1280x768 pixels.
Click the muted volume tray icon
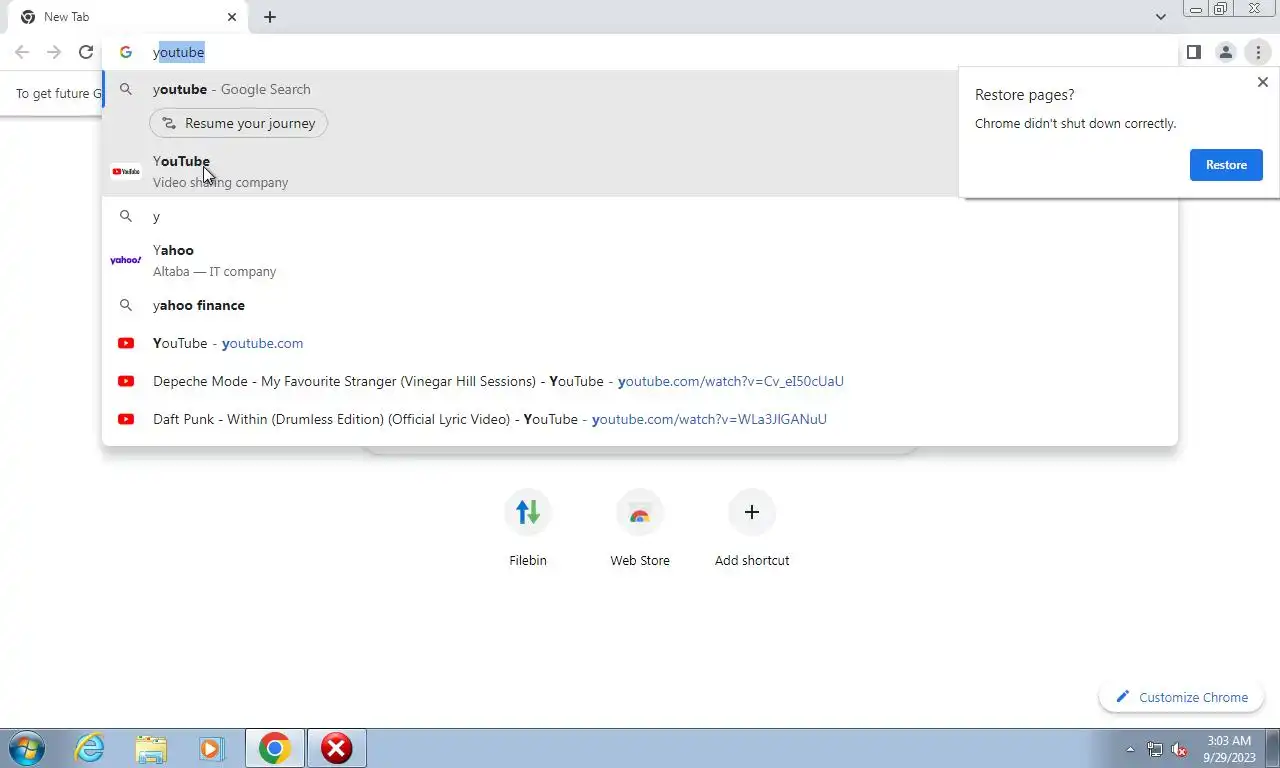[1180, 749]
